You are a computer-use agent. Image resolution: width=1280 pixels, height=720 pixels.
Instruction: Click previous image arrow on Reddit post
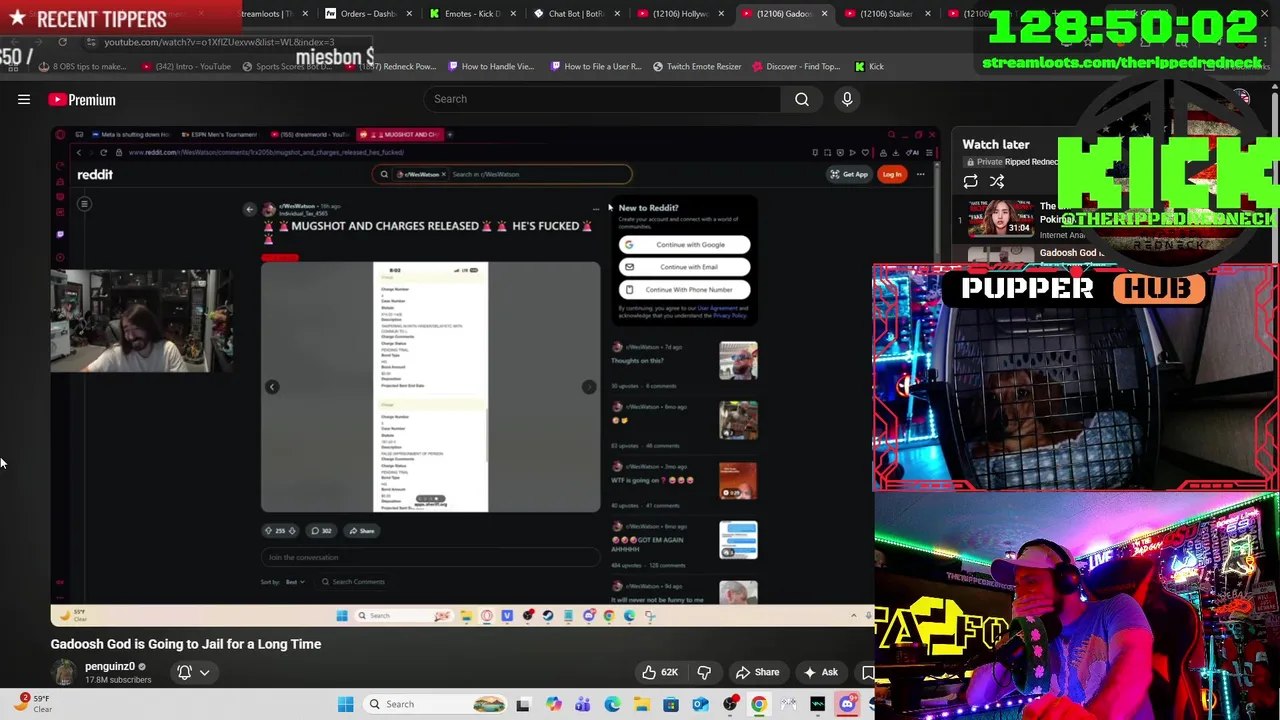[272, 387]
